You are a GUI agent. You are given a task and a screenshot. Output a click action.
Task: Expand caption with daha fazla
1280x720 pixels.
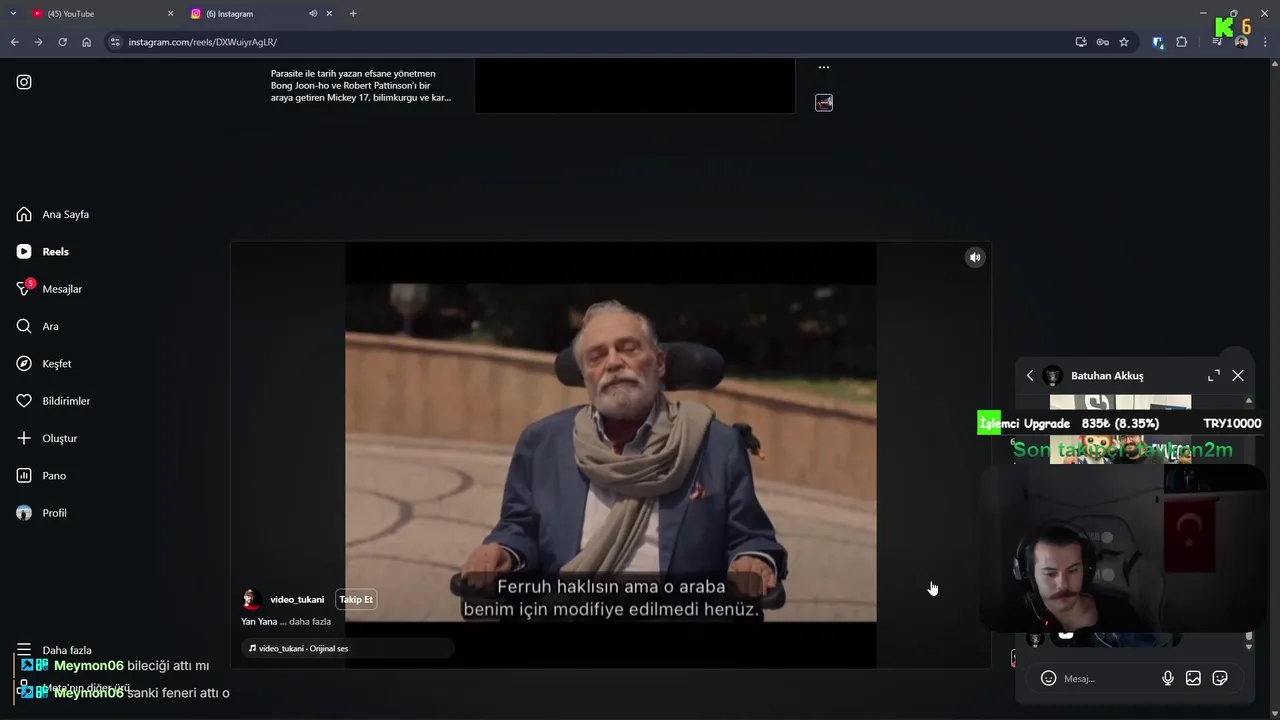pos(310,622)
